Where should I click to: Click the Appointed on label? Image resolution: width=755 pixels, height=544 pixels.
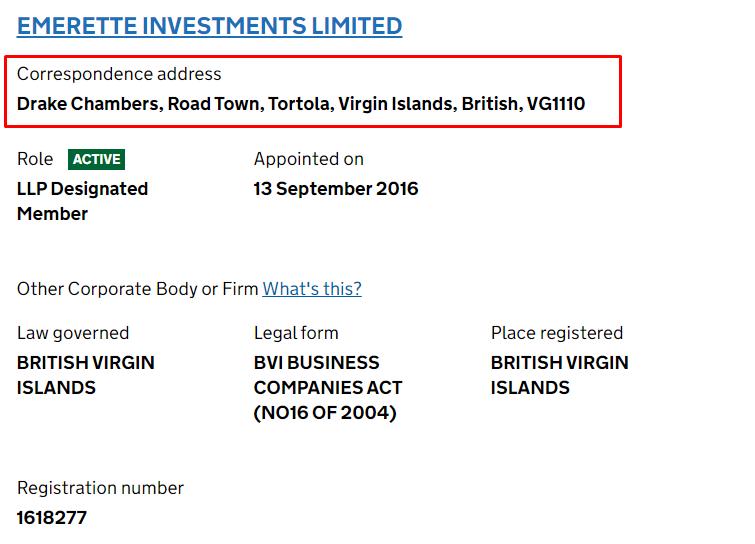tap(309, 159)
